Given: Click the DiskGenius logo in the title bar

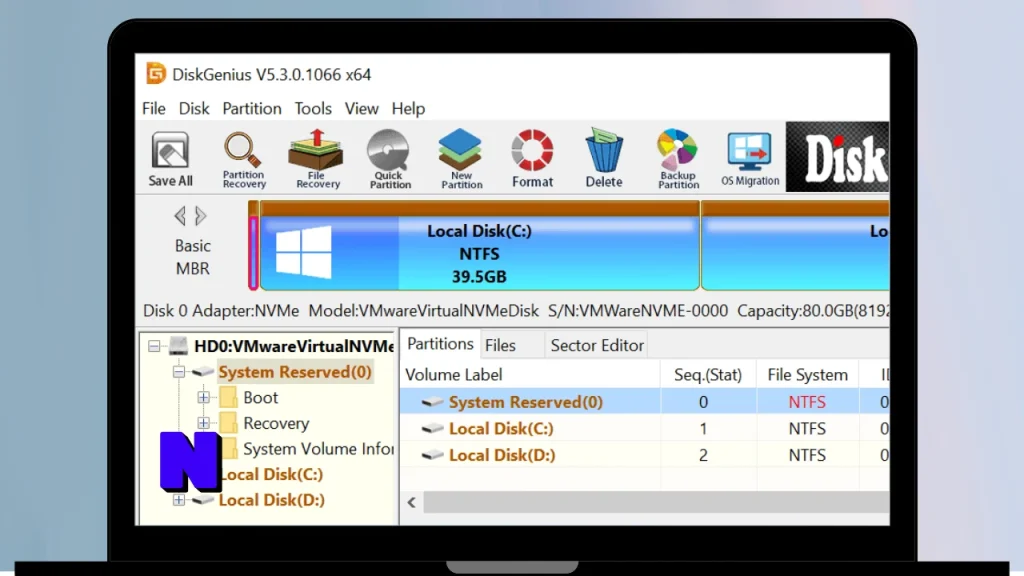Looking at the screenshot, I should (155, 73).
